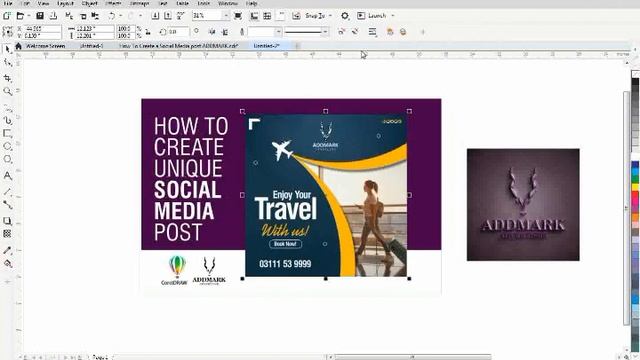Click the rotation angle input field
The image size is (640, 360).
(178, 32)
